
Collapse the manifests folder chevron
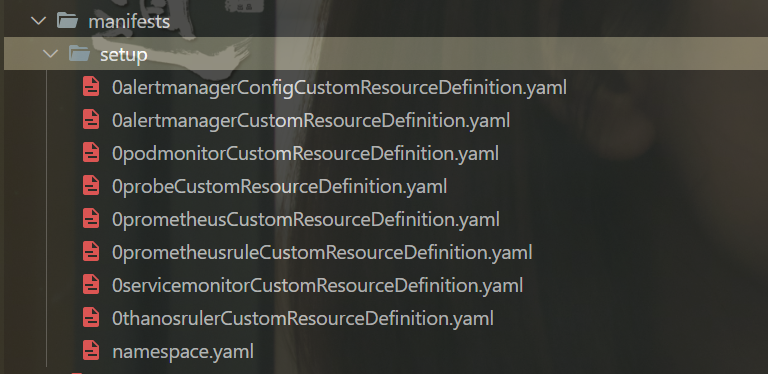point(38,21)
